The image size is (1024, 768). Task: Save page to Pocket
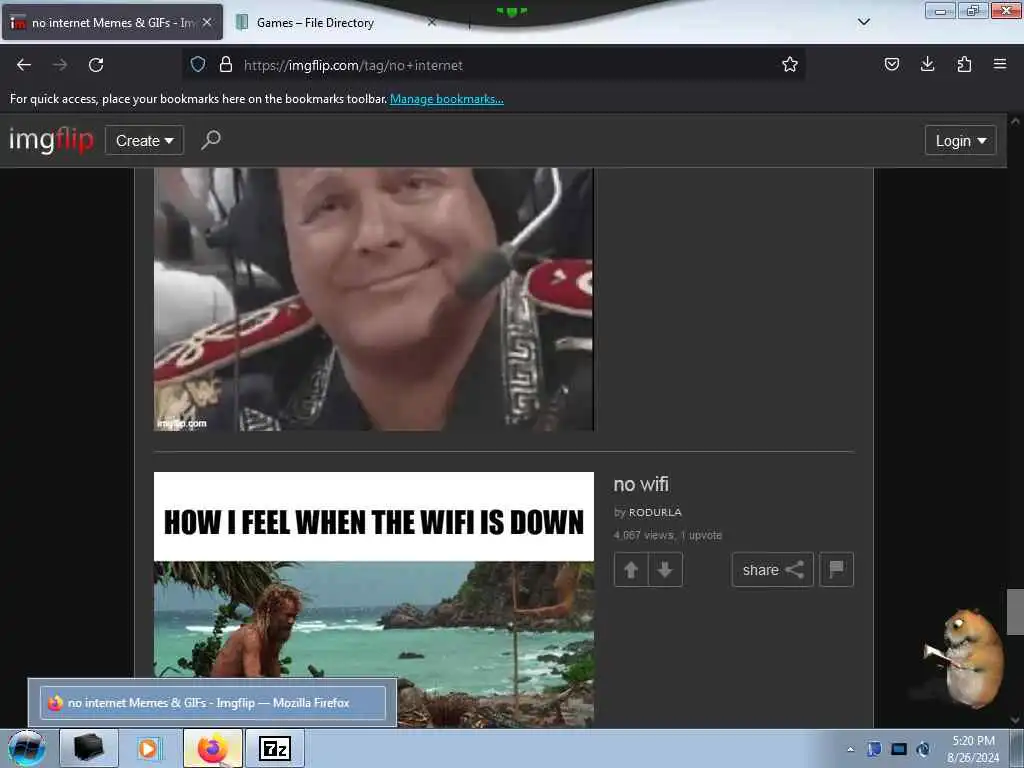(x=891, y=64)
